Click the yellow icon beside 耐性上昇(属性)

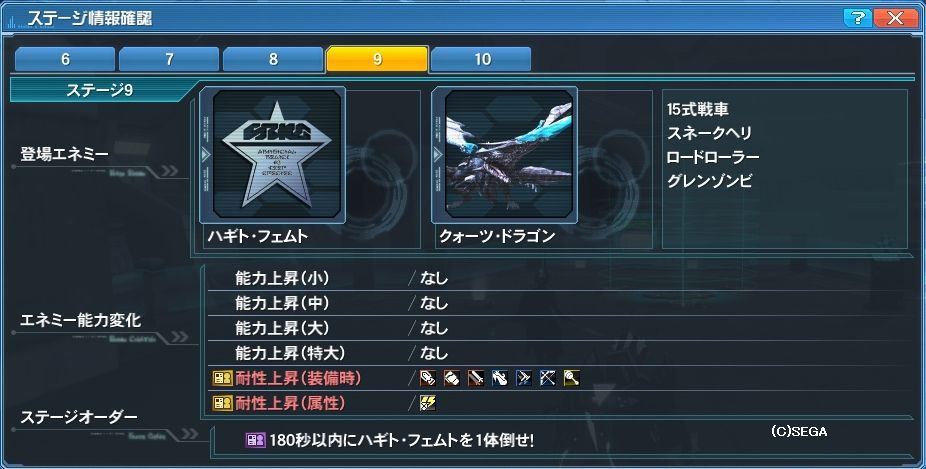coord(223,403)
